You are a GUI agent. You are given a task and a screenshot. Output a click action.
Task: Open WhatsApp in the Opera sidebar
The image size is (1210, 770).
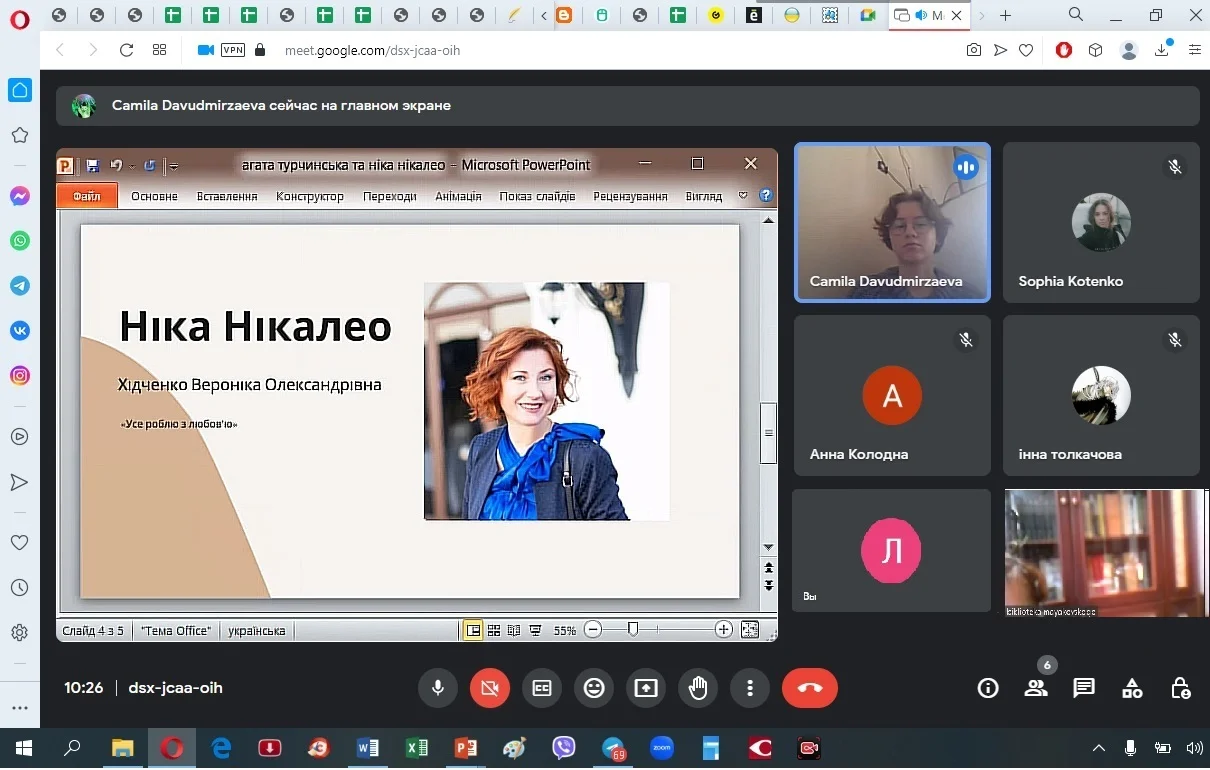click(19, 241)
